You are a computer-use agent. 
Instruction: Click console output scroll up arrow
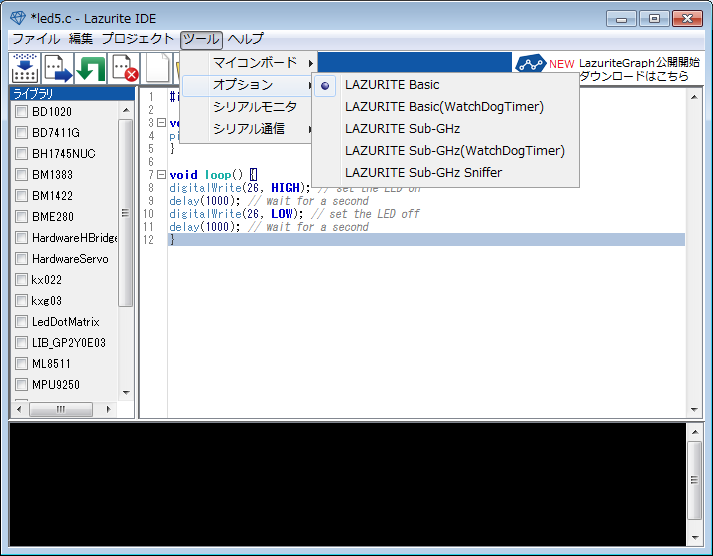tap(695, 432)
